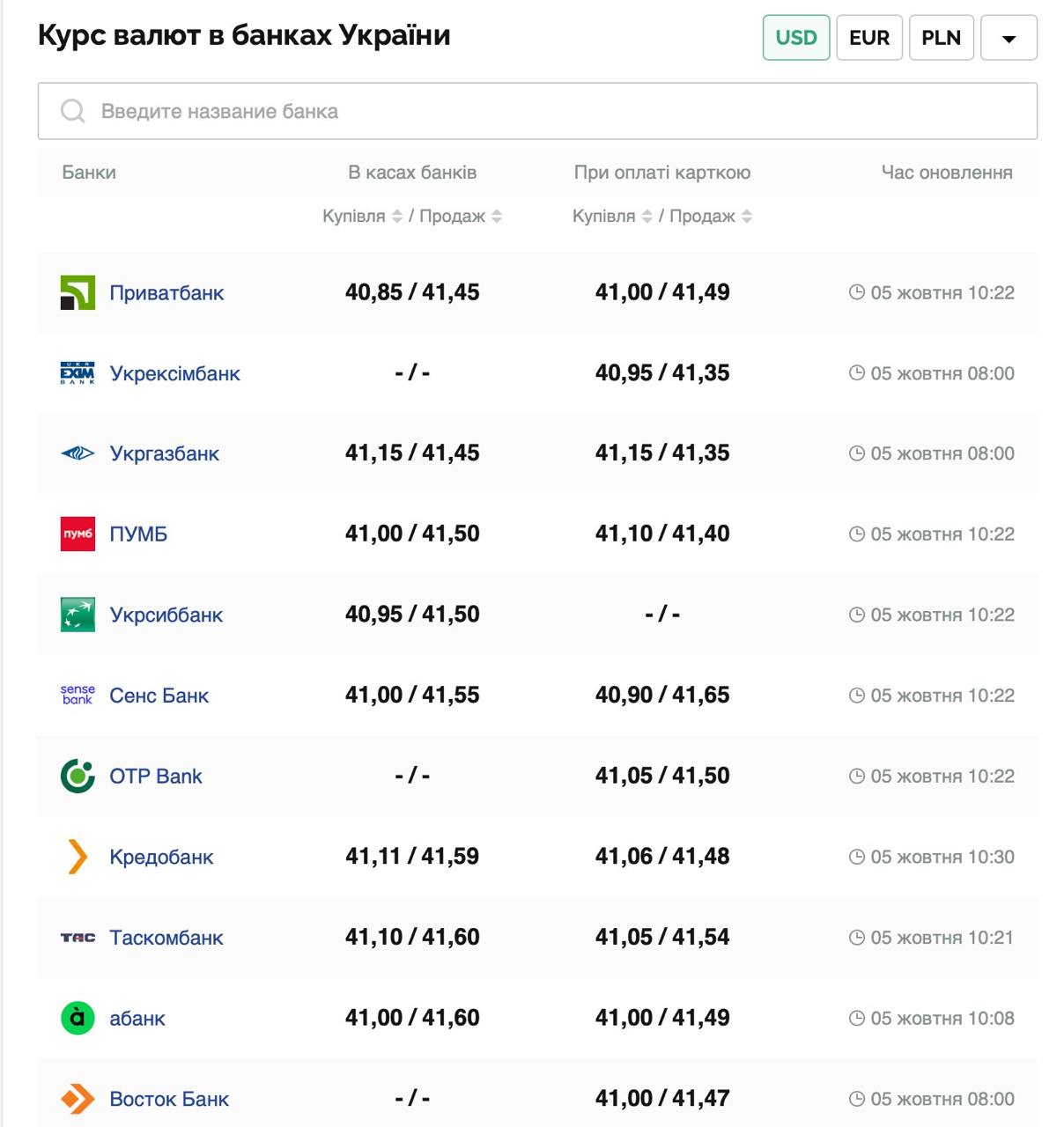
Task: Click the Ukrsibbank green star logo
Action: (x=78, y=615)
